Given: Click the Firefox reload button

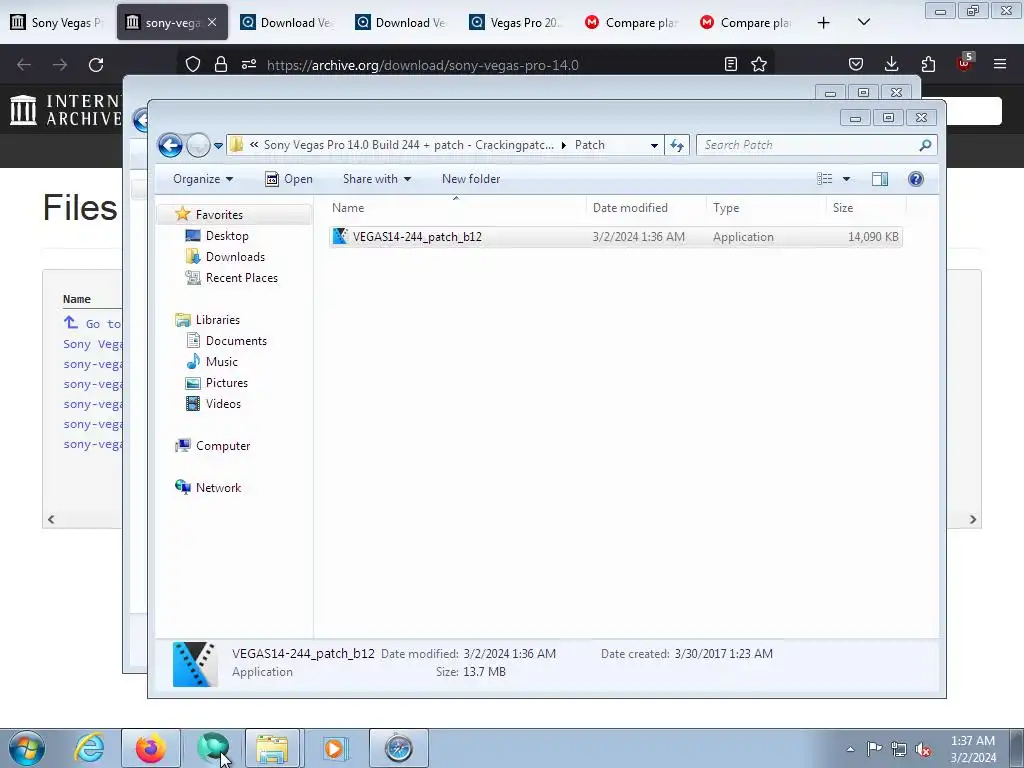Looking at the screenshot, I should click(x=96, y=65).
